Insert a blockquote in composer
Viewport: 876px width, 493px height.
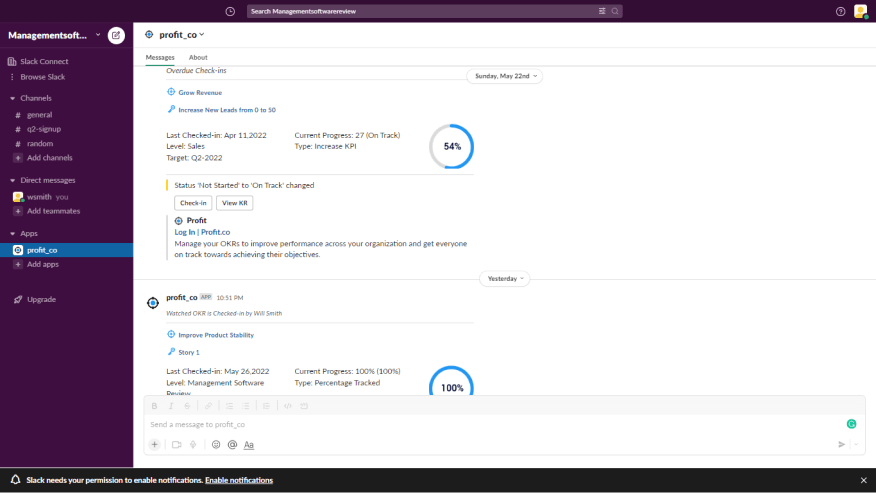pos(266,406)
